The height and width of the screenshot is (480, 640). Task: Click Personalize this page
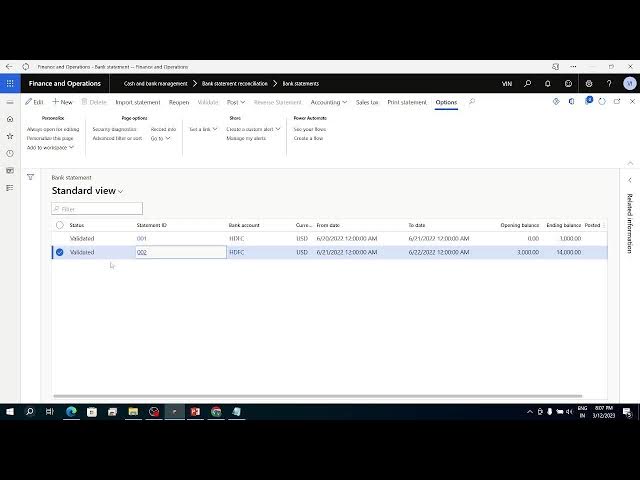(x=50, y=138)
